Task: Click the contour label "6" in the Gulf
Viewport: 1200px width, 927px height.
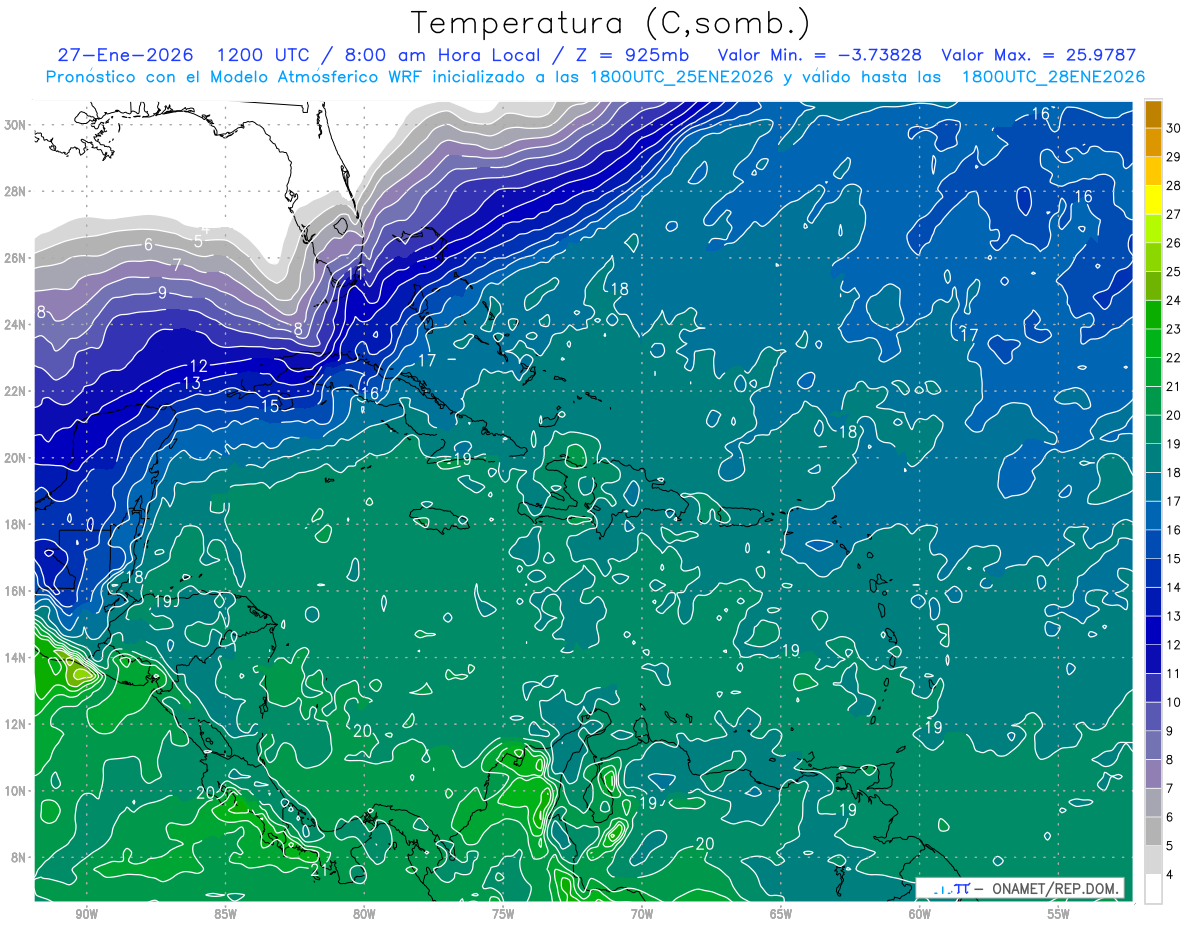Action: coord(148,245)
